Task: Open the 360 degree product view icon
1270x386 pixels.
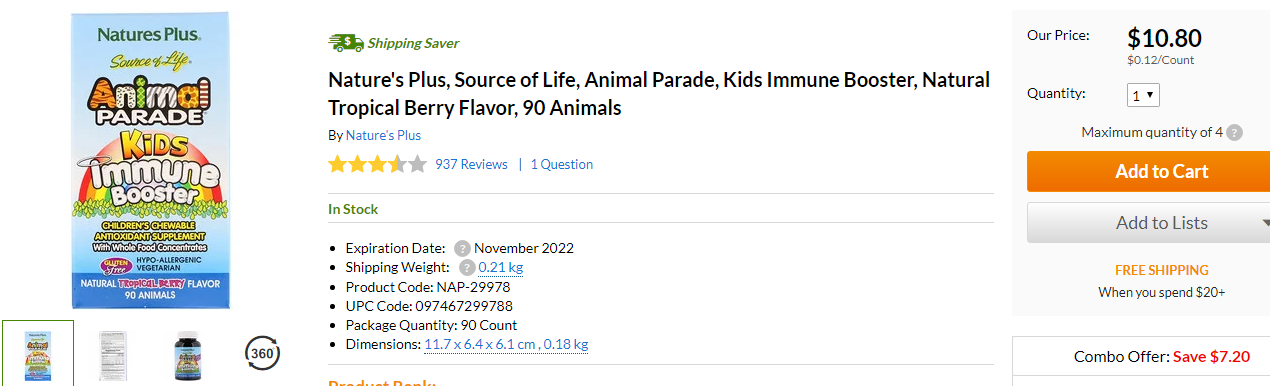Action: (262, 353)
